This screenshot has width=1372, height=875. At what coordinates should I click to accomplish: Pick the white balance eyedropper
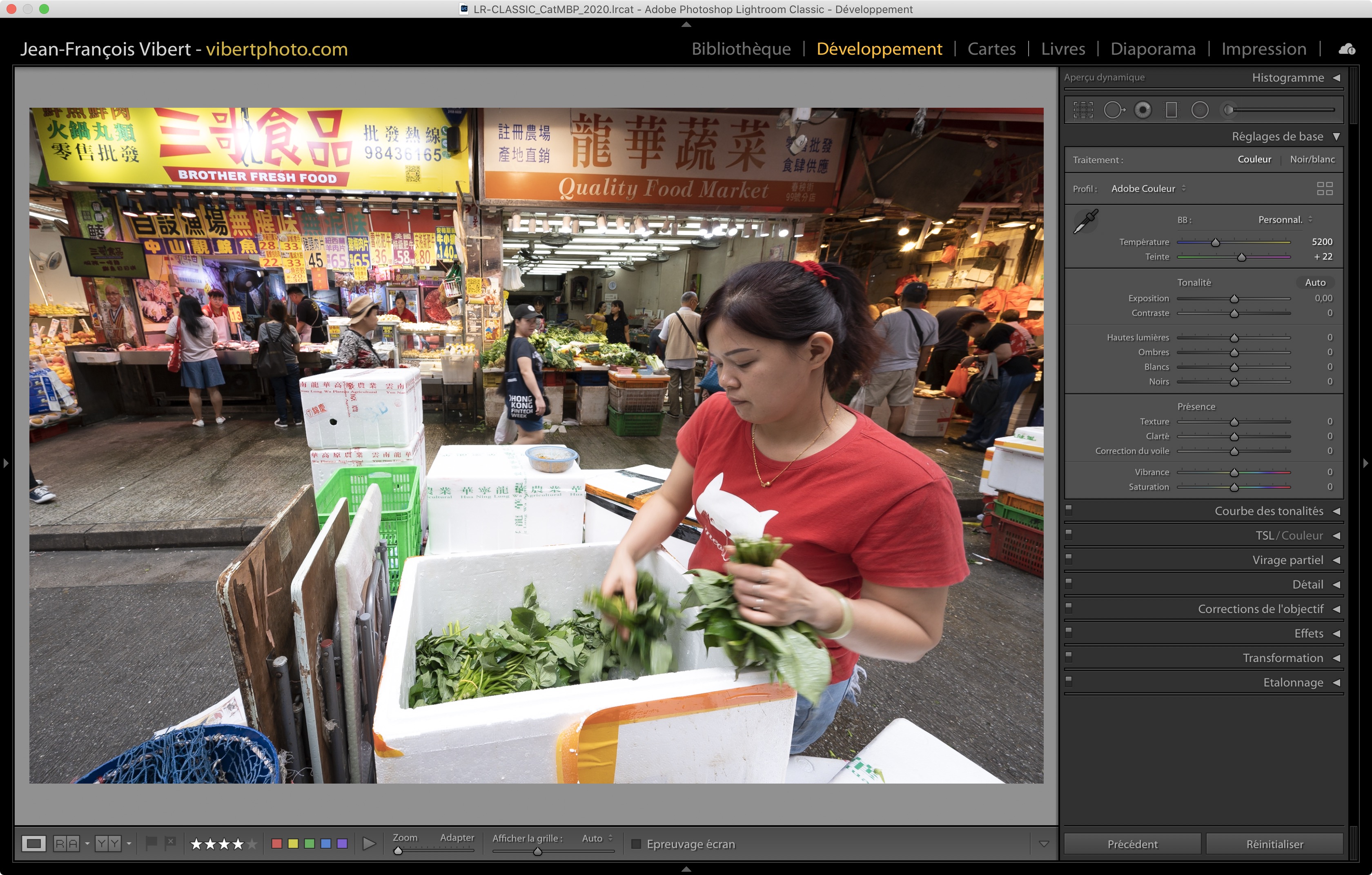pyautogui.click(x=1085, y=222)
